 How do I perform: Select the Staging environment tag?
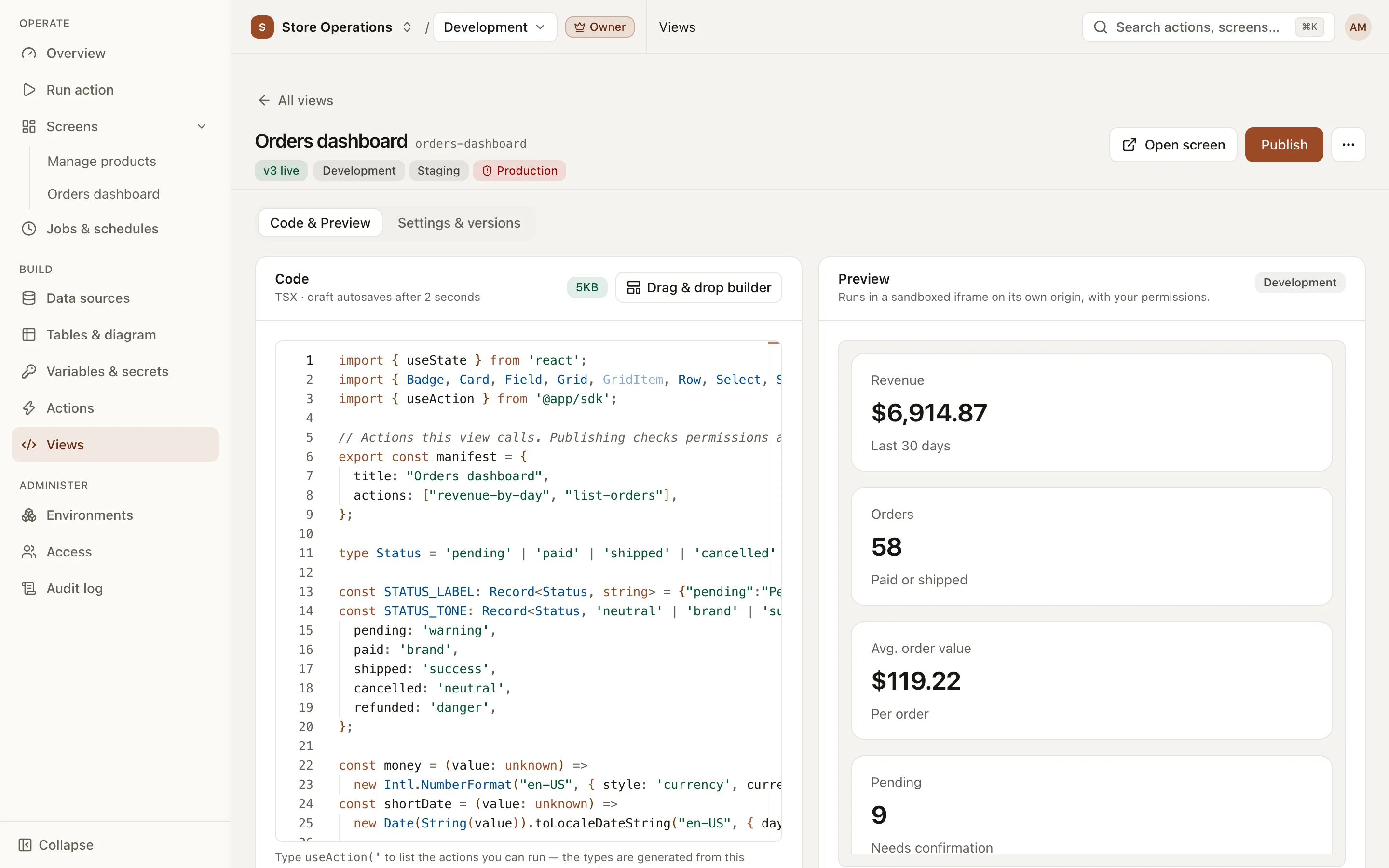click(x=438, y=171)
